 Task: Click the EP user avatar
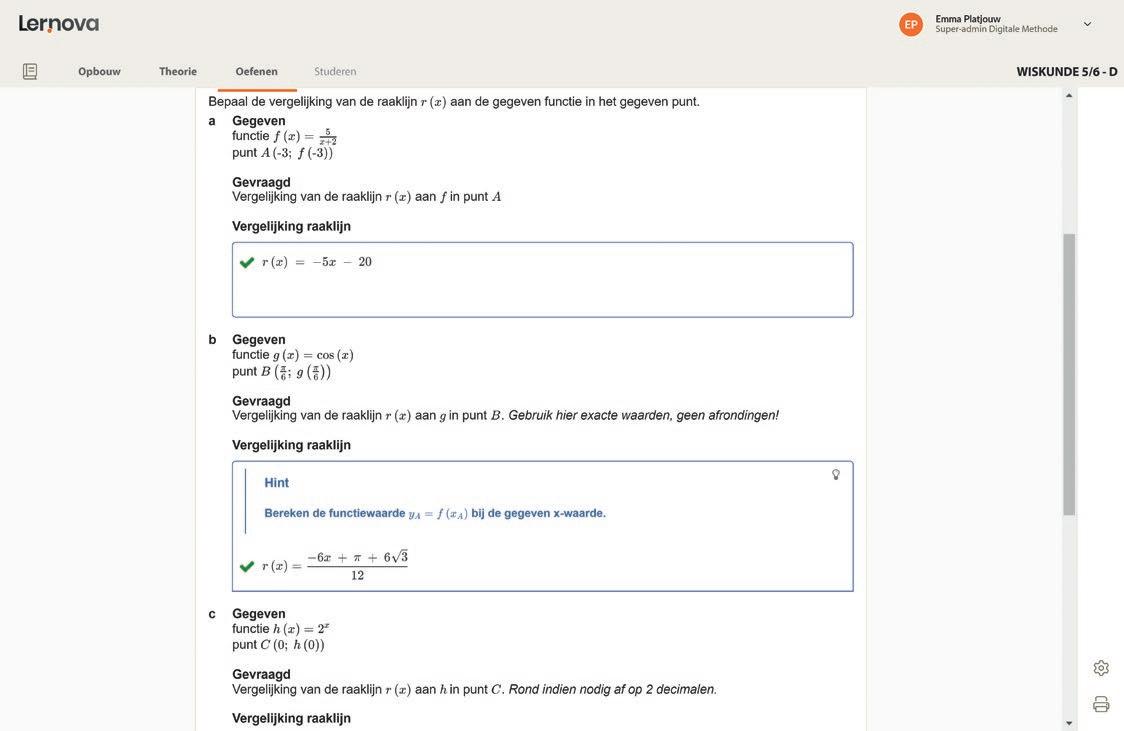[x=911, y=24]
